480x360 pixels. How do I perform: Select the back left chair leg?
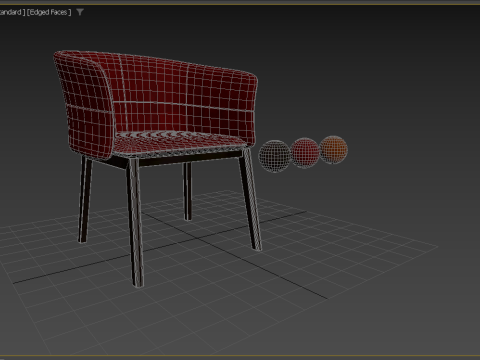point(85,199)
